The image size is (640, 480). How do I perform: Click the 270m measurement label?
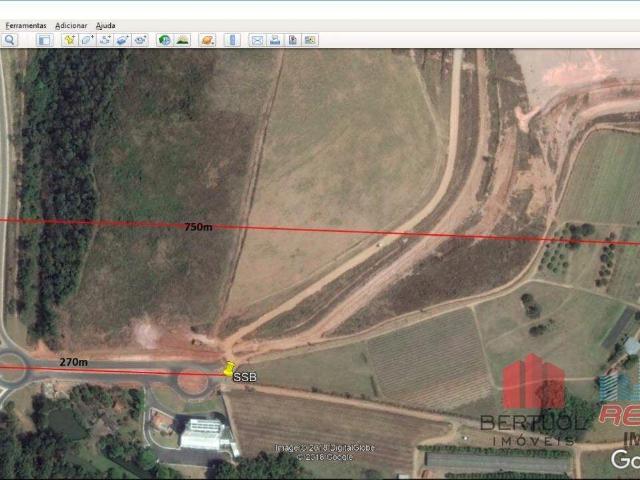[73, 362]
